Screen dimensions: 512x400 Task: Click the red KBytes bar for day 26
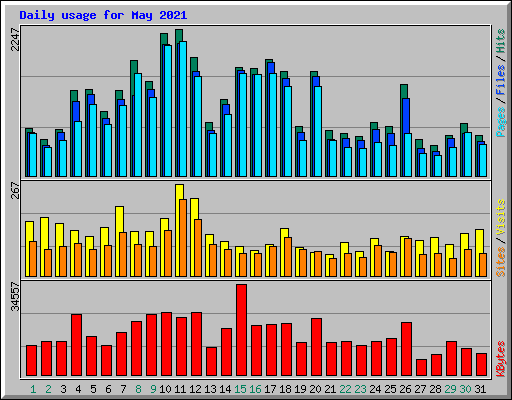pyautogui.click(x=407, y=349)
